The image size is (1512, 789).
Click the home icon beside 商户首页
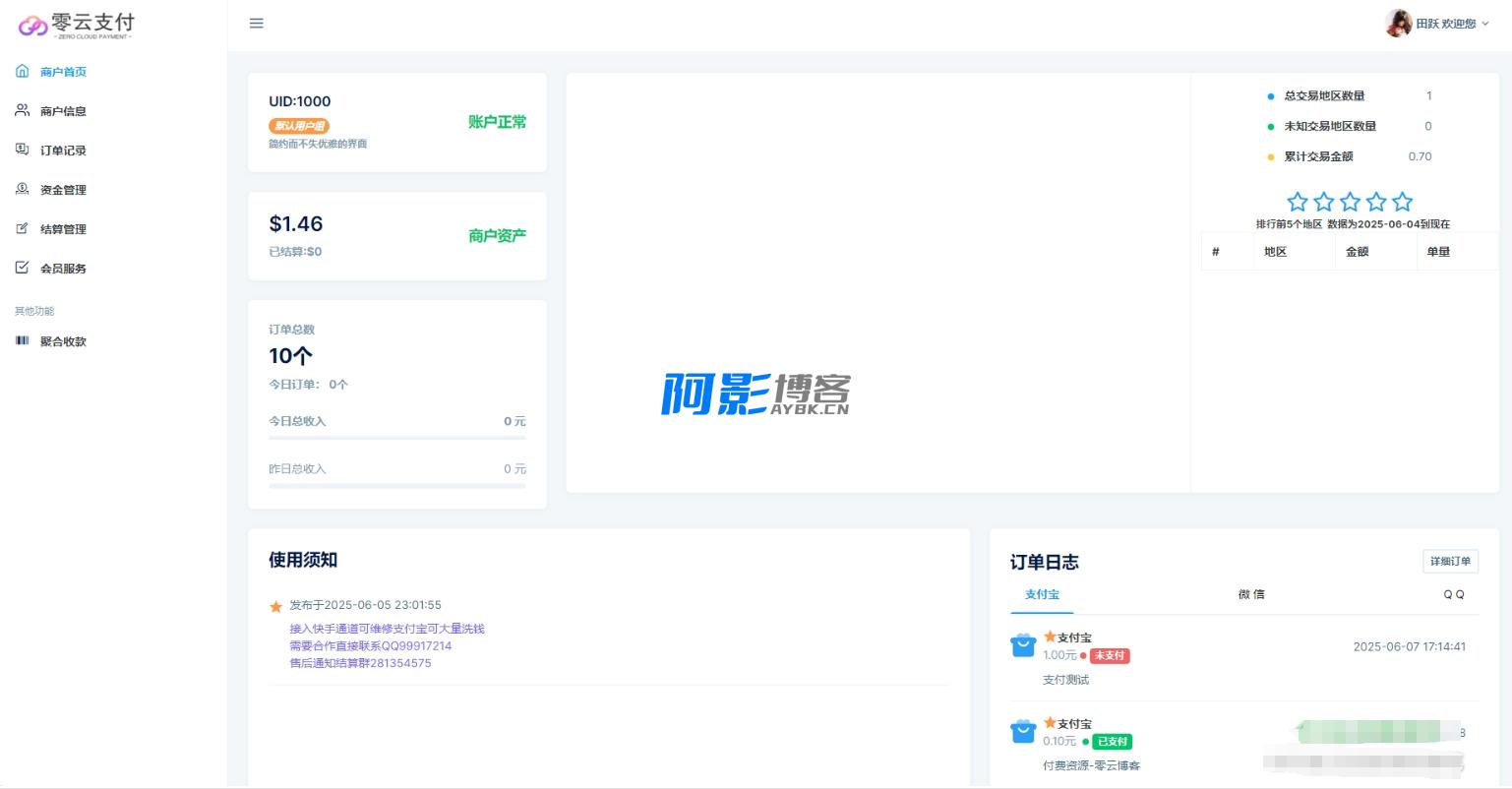(22, 72)
